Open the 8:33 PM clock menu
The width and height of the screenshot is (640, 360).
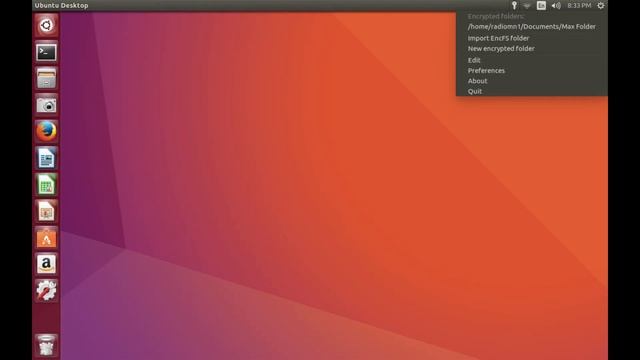click(579, 5)
